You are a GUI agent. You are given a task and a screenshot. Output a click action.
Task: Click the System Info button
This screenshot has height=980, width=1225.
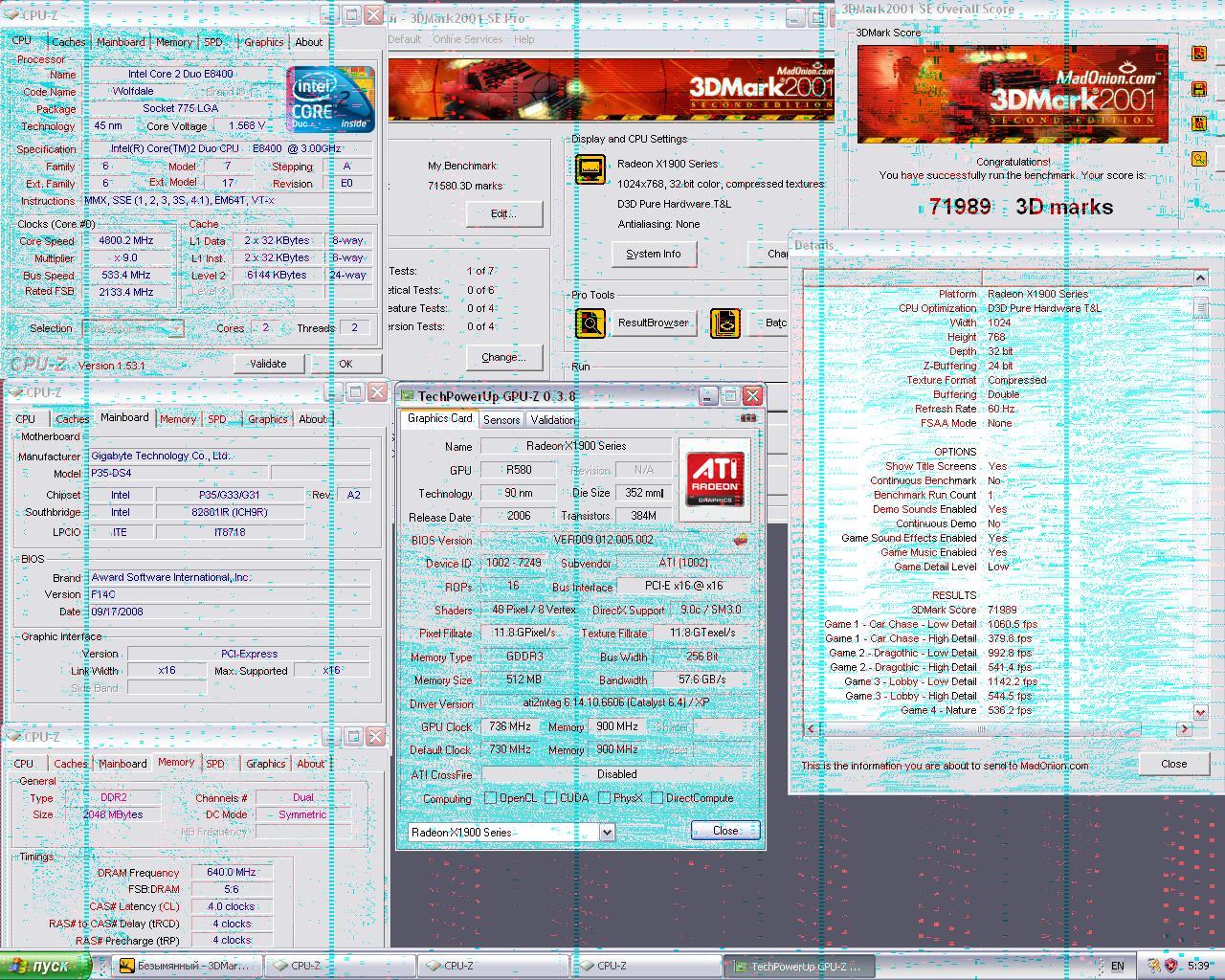click(654, 254)
